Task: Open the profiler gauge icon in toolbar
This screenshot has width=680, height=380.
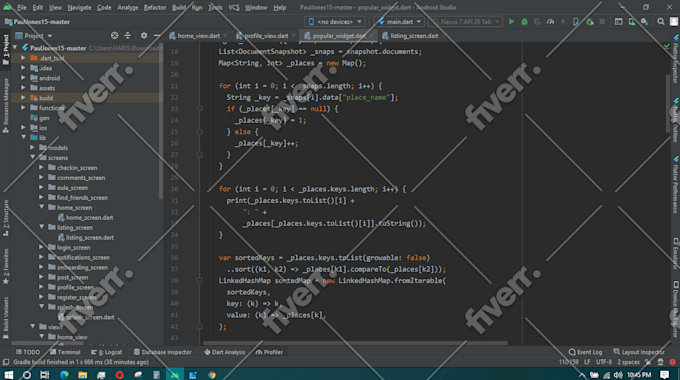Action: [x=550, y=22]
